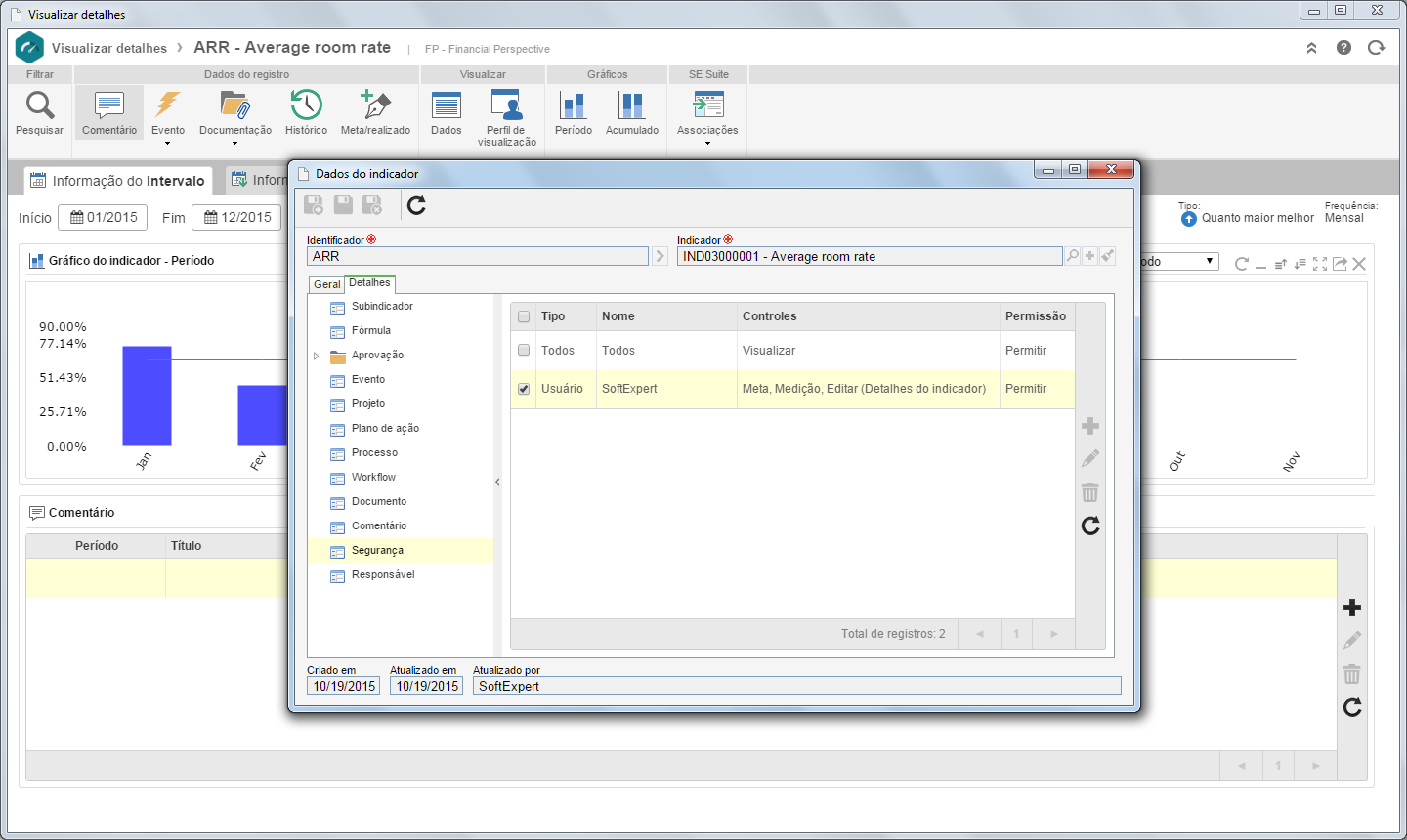The height and width of the screenshot is (840, 1407).
Task: Check the Todos row checkbox
Action: coord(524,351)
